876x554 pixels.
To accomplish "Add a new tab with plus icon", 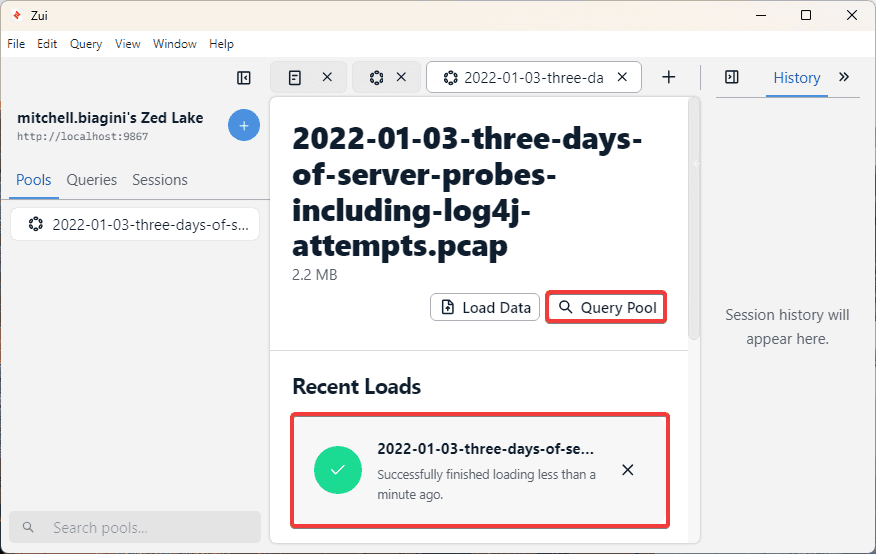I will 669,77.
